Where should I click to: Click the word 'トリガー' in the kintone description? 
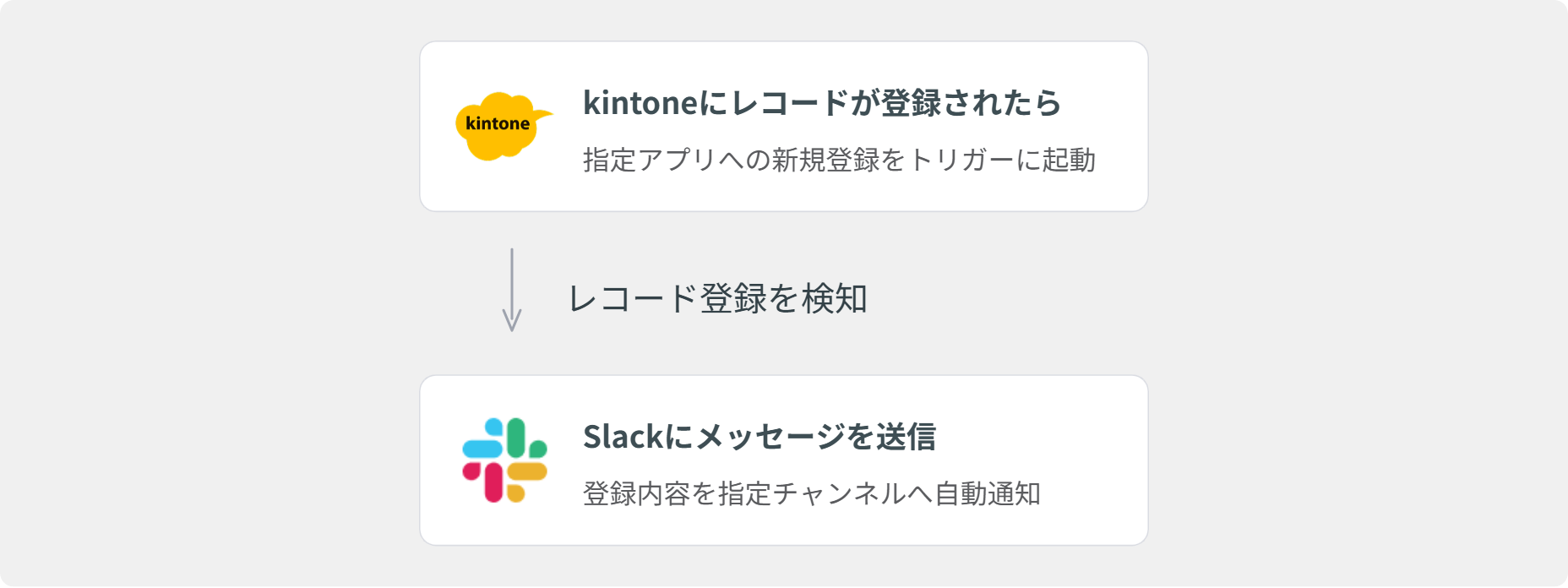click(x=962, y=160)
